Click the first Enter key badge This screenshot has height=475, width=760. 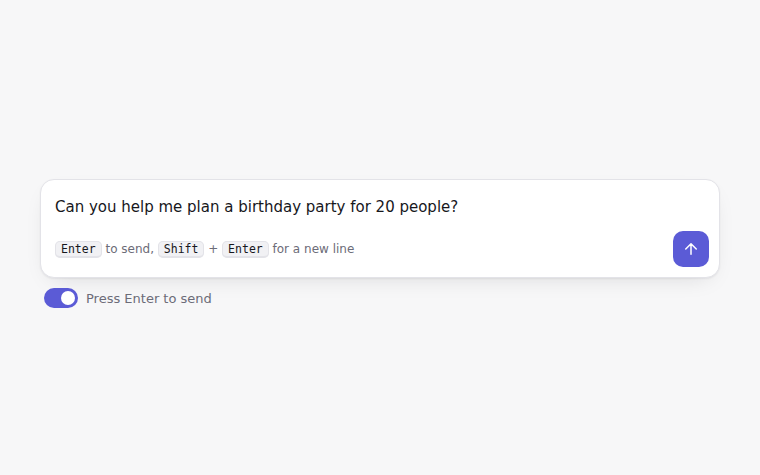point(78,249)
